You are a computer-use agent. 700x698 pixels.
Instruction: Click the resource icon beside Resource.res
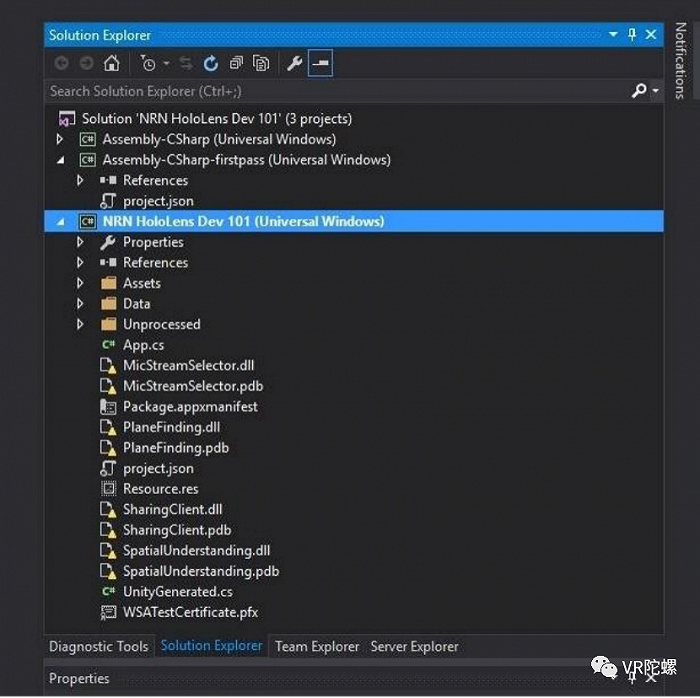click(x=108, y=489)
